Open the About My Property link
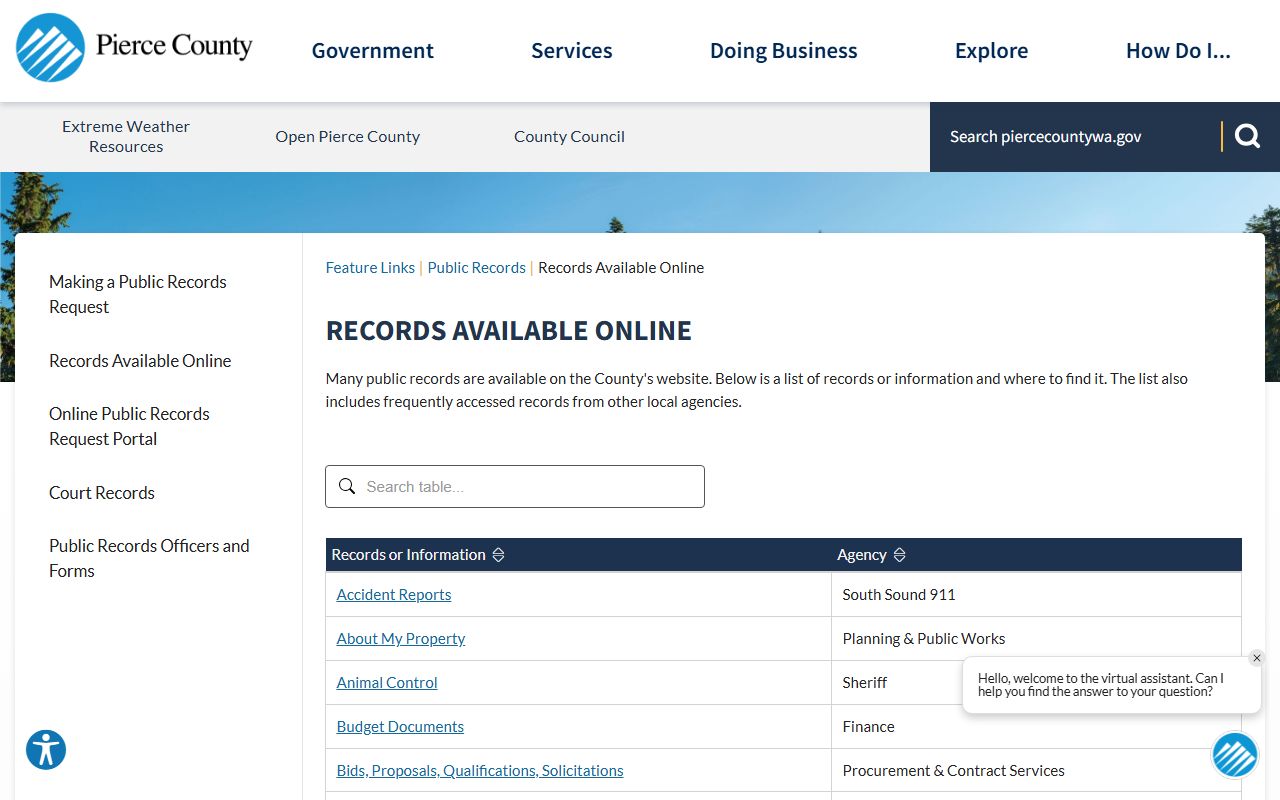1280x800 pixels. point(401,638)
